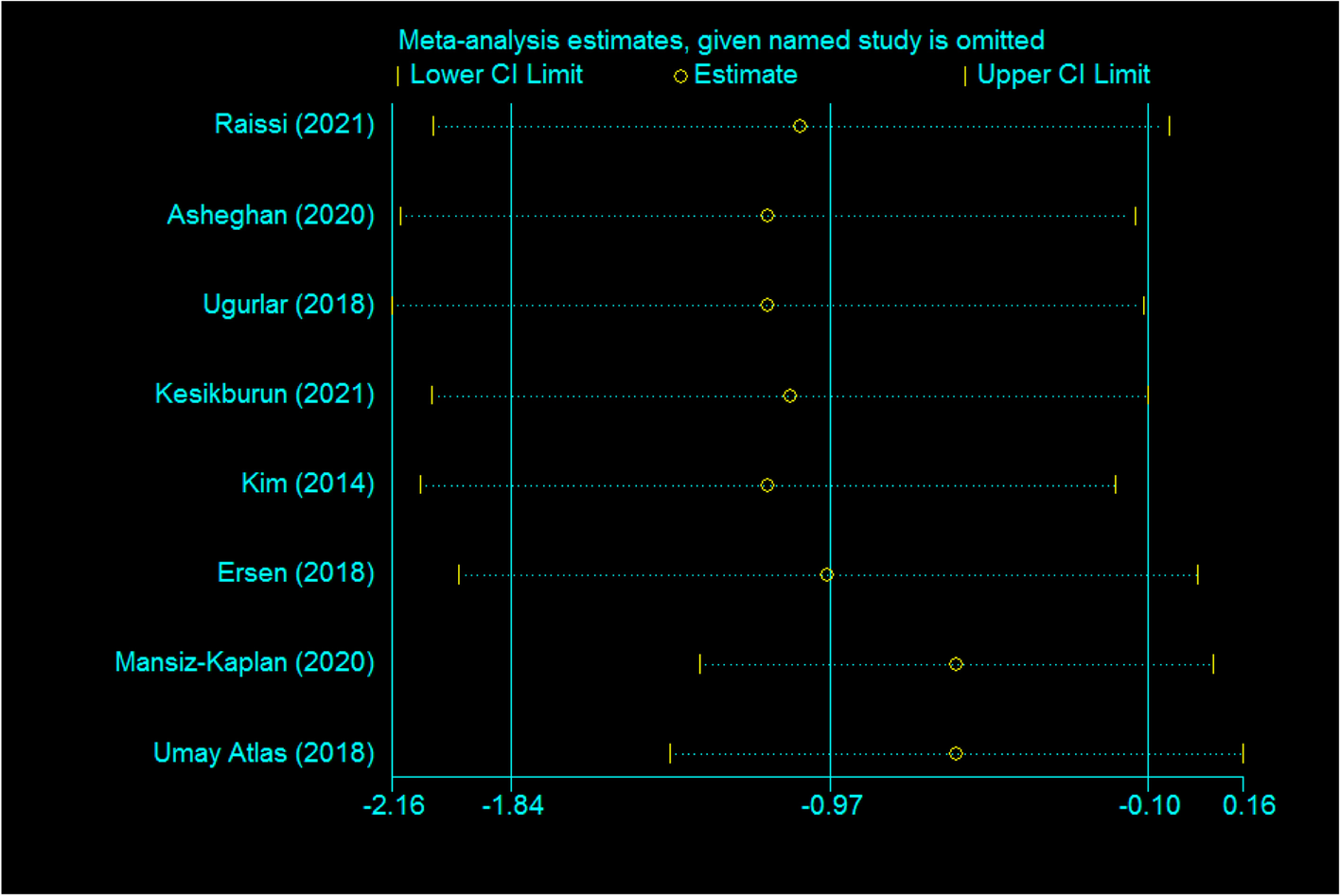Click Asheghan (2020) upper CI limit marker
Viewport: 1340px width, 896px height.
pos(1136,216)
